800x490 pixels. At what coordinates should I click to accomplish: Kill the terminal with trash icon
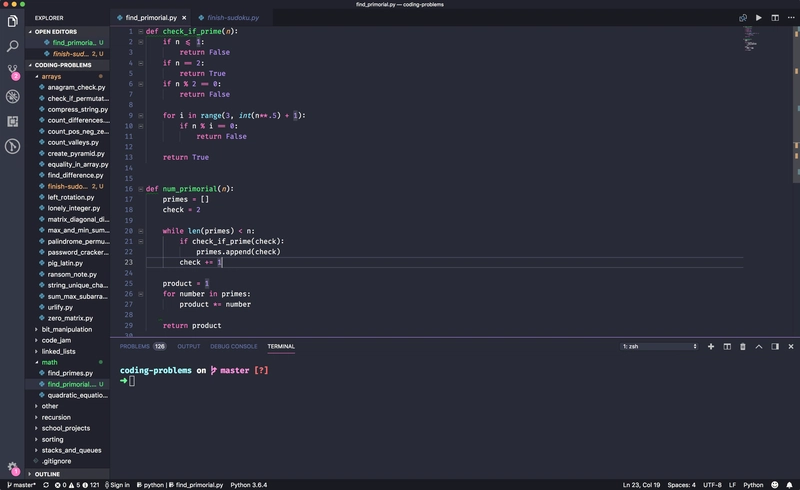point(743,346)
